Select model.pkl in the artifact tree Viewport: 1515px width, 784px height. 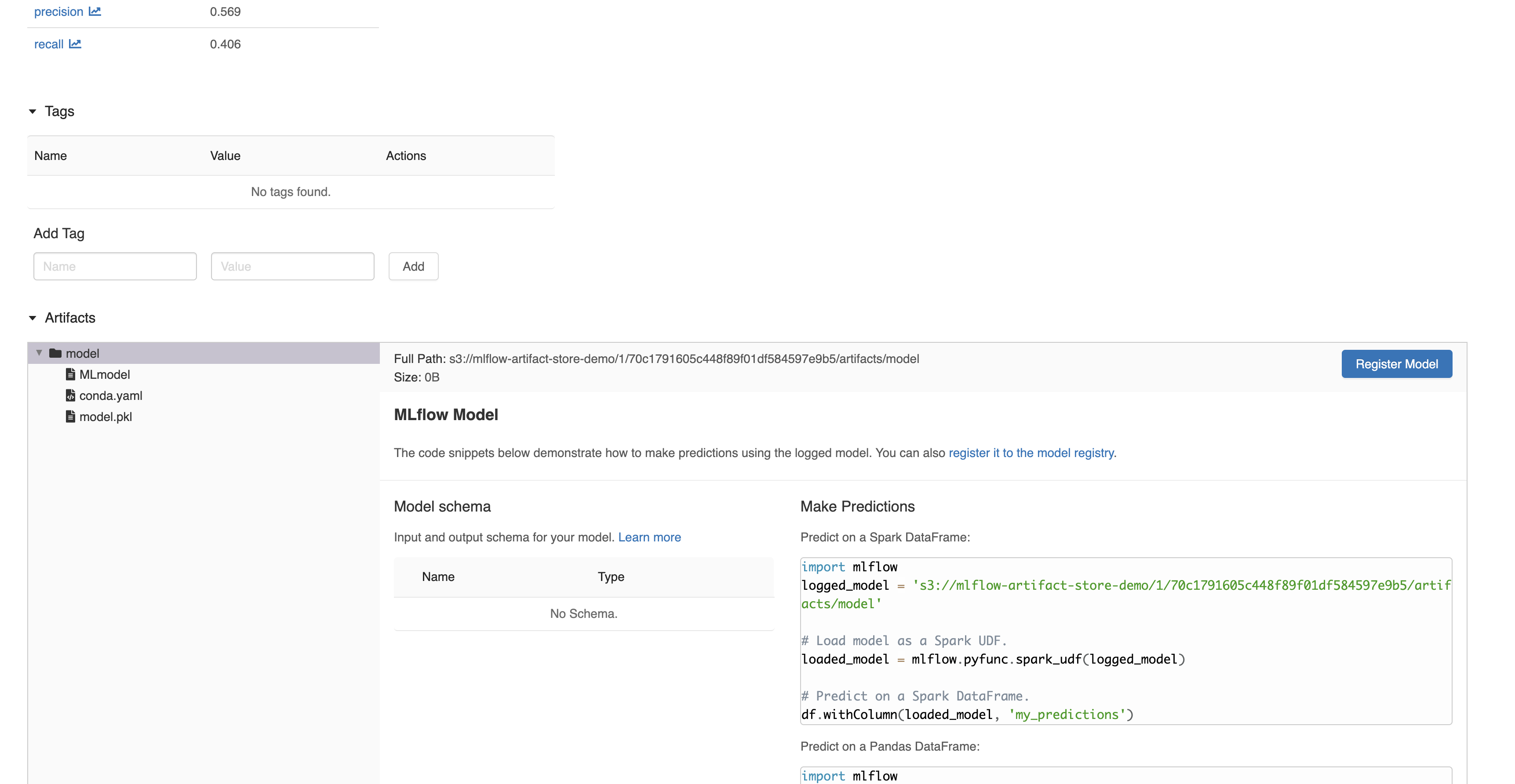(x=105, y=417)
